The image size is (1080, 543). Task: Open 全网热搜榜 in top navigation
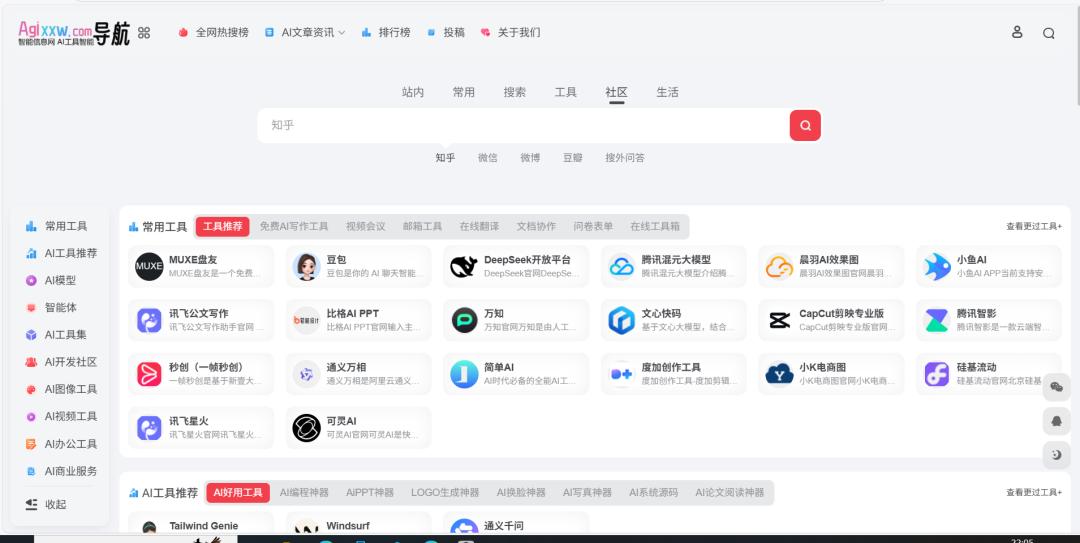[213, 32]
